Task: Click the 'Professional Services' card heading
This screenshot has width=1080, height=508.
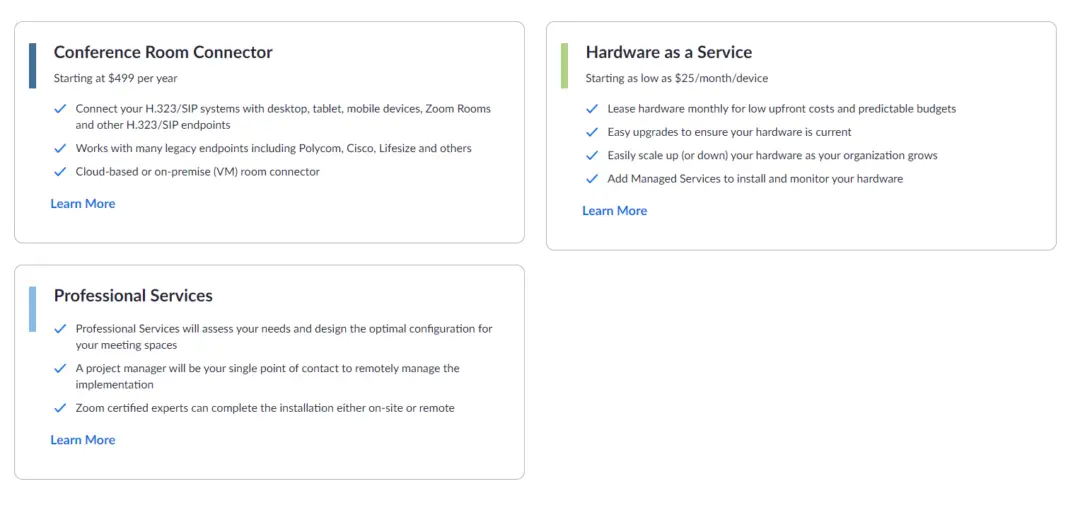Action: pos(133,296)
